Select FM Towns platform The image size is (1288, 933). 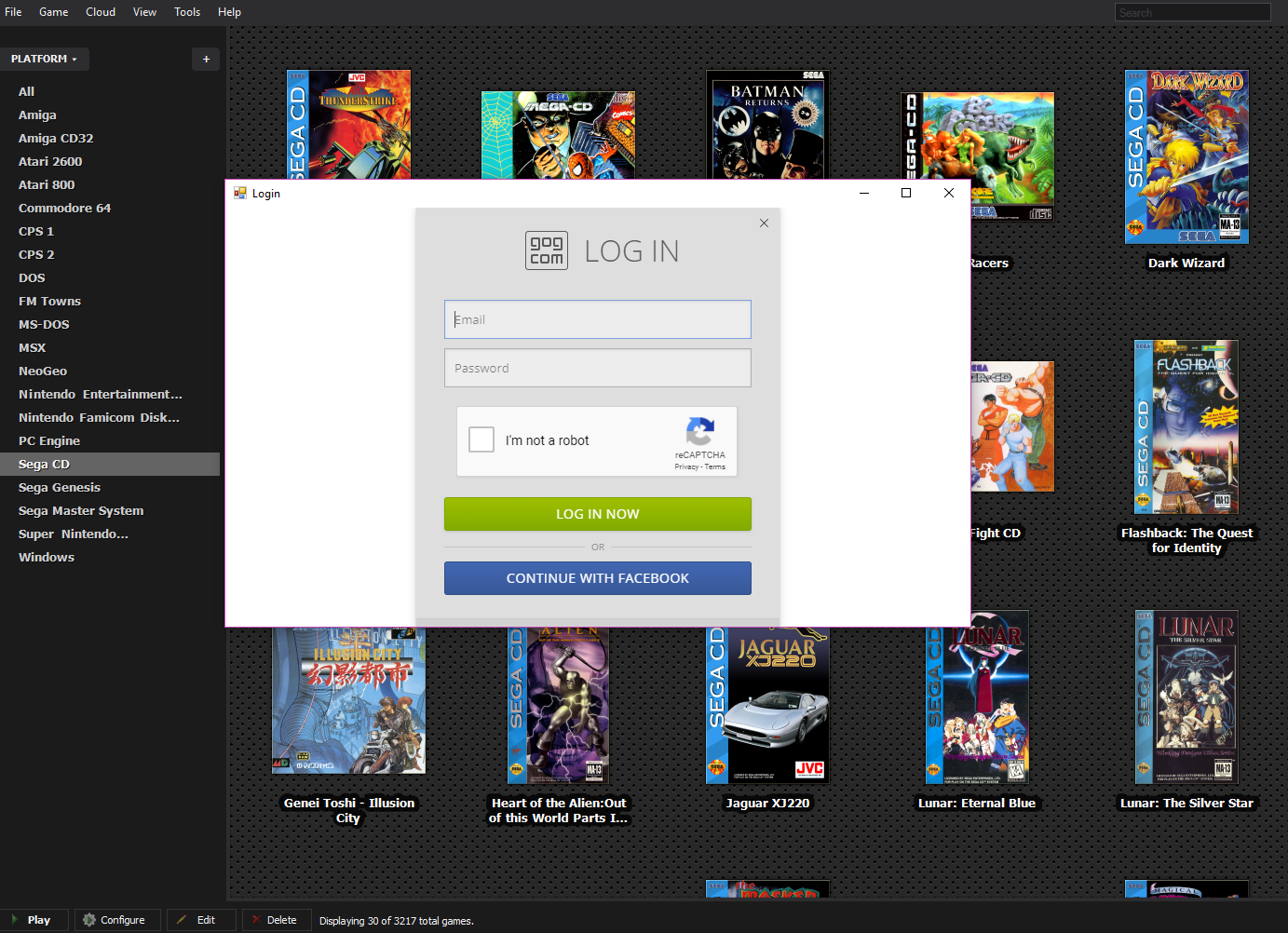coord(110,301)
